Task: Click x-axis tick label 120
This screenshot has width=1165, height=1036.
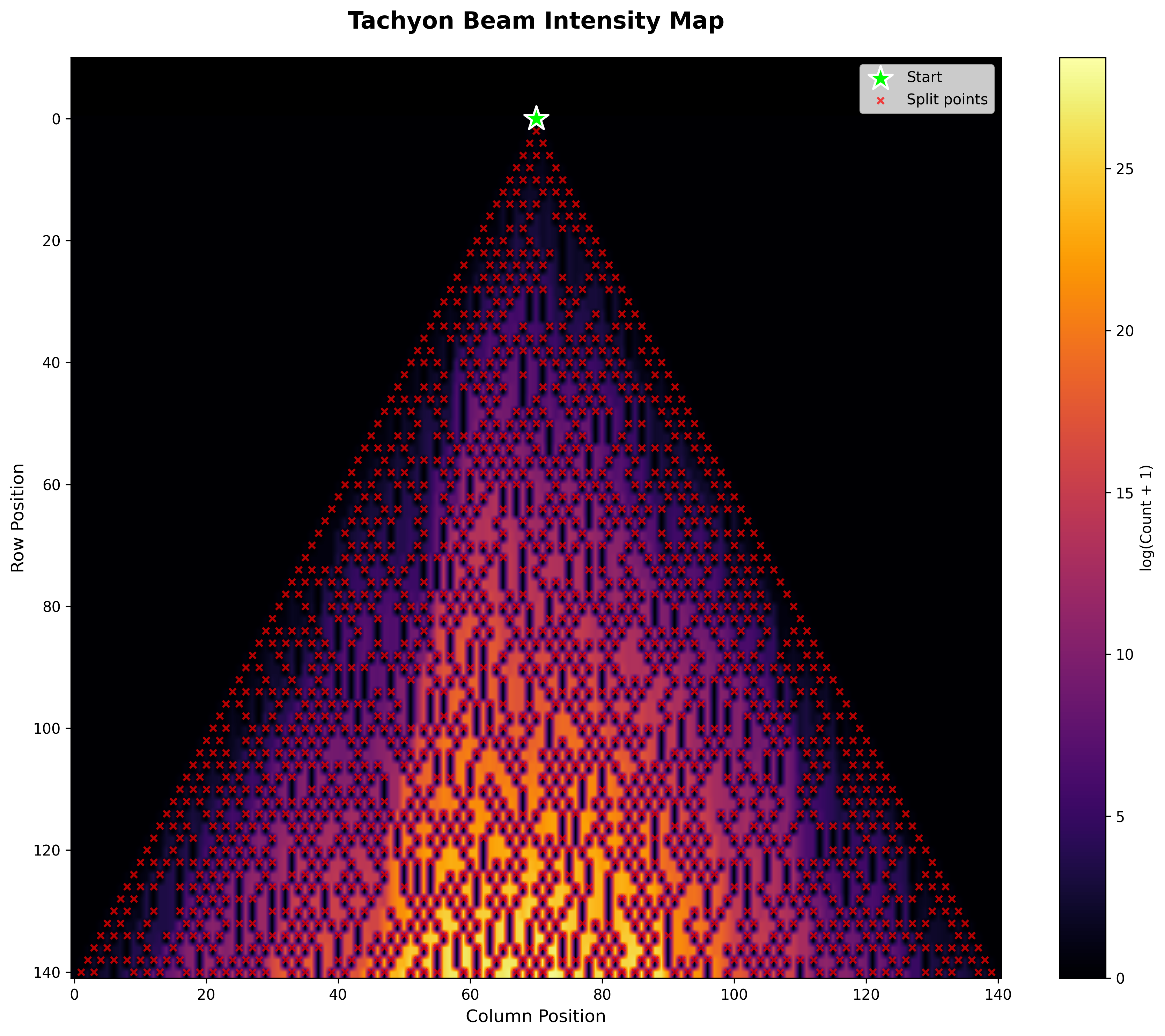Action: tap(866, 994)
